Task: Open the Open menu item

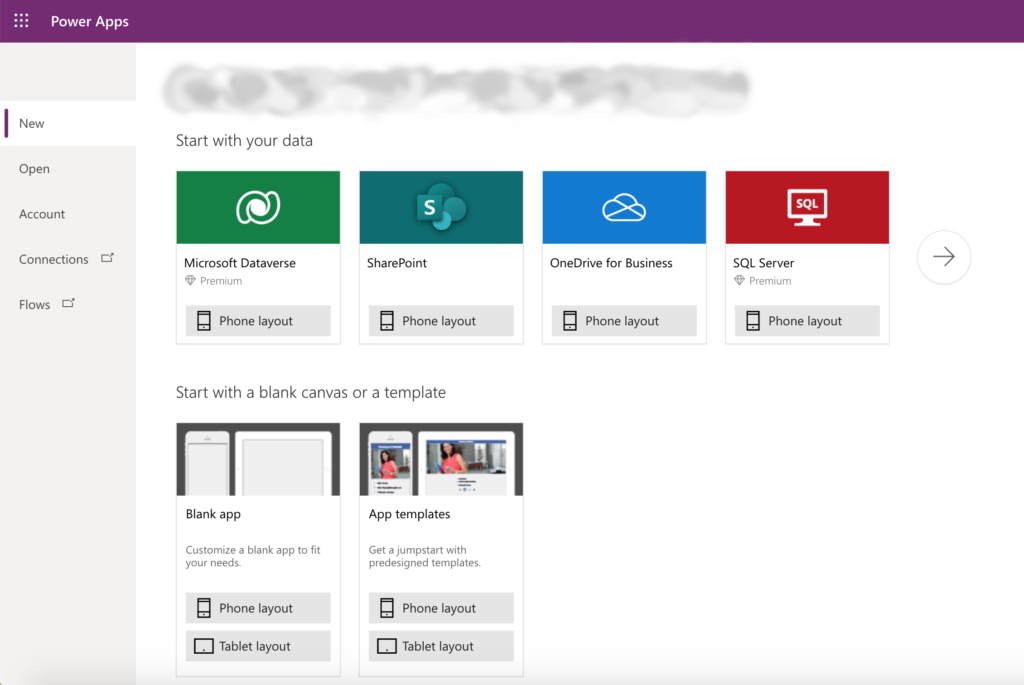Action: [x=68, y=168]
